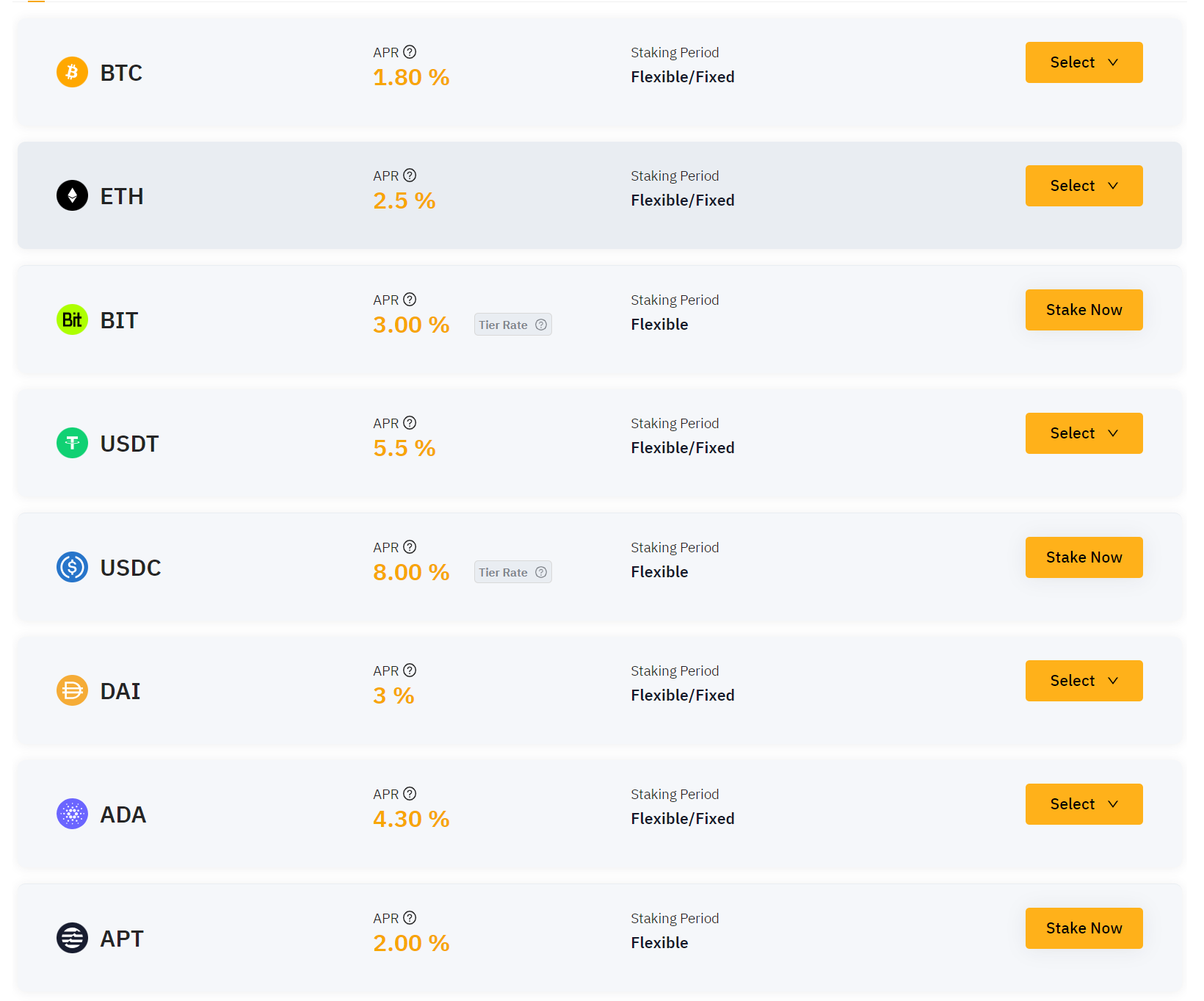This screenshot has height=1001, width=1204.
Task: Click the Tier Rate badge for BIT
Action: pyautogui.click(x=512, y=325)
